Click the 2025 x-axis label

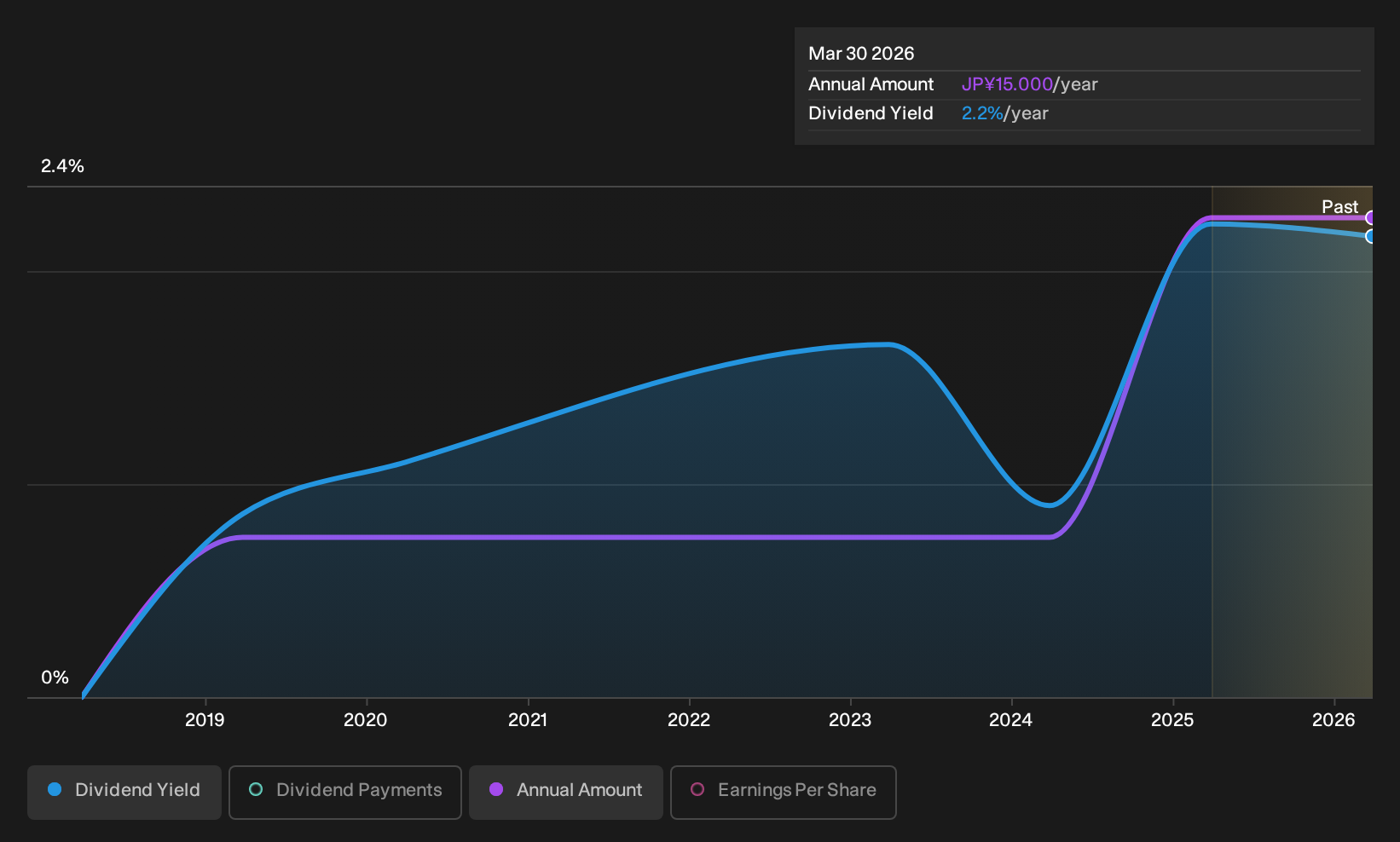pyautogui.click(x=1172, y=720)
